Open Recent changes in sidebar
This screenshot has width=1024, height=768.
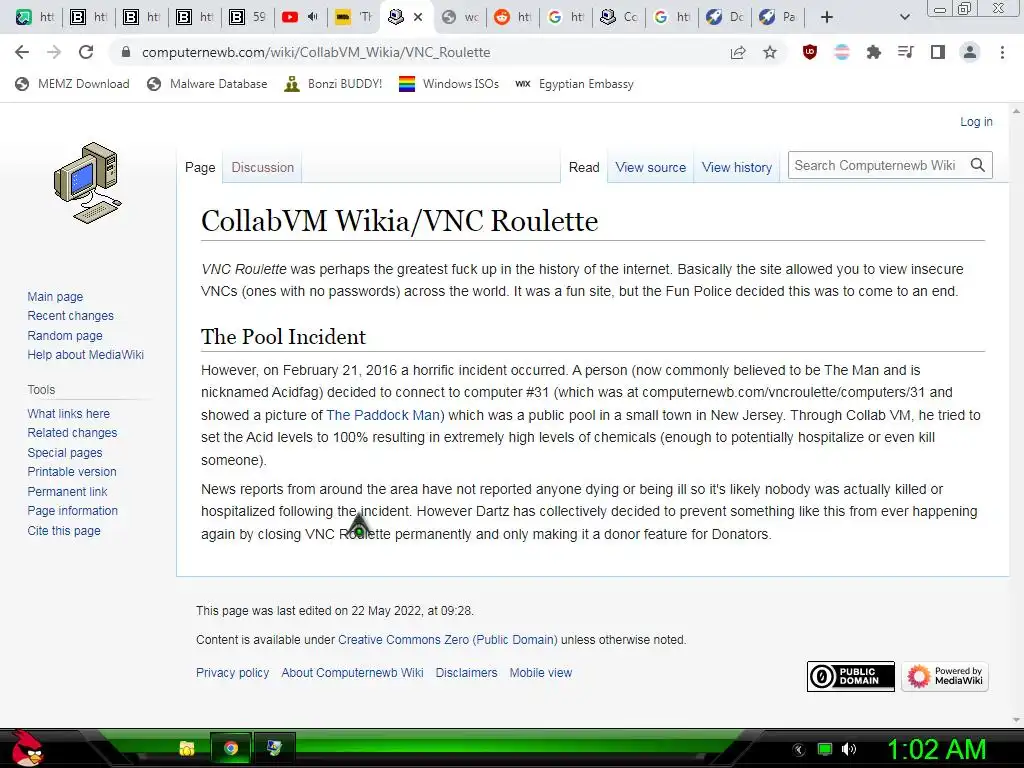(71, 315)
